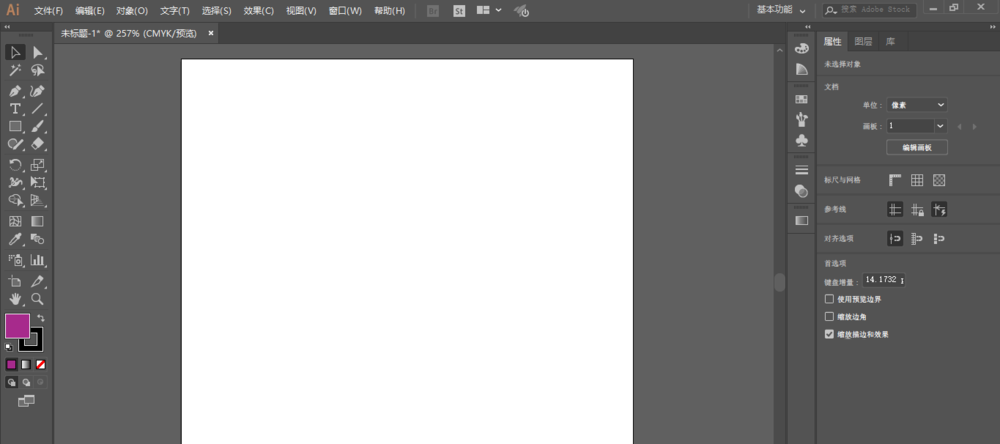Screen dimensions: 1000x444
Task: Show rulers via the ruler icon
Action: pos(895,180)
